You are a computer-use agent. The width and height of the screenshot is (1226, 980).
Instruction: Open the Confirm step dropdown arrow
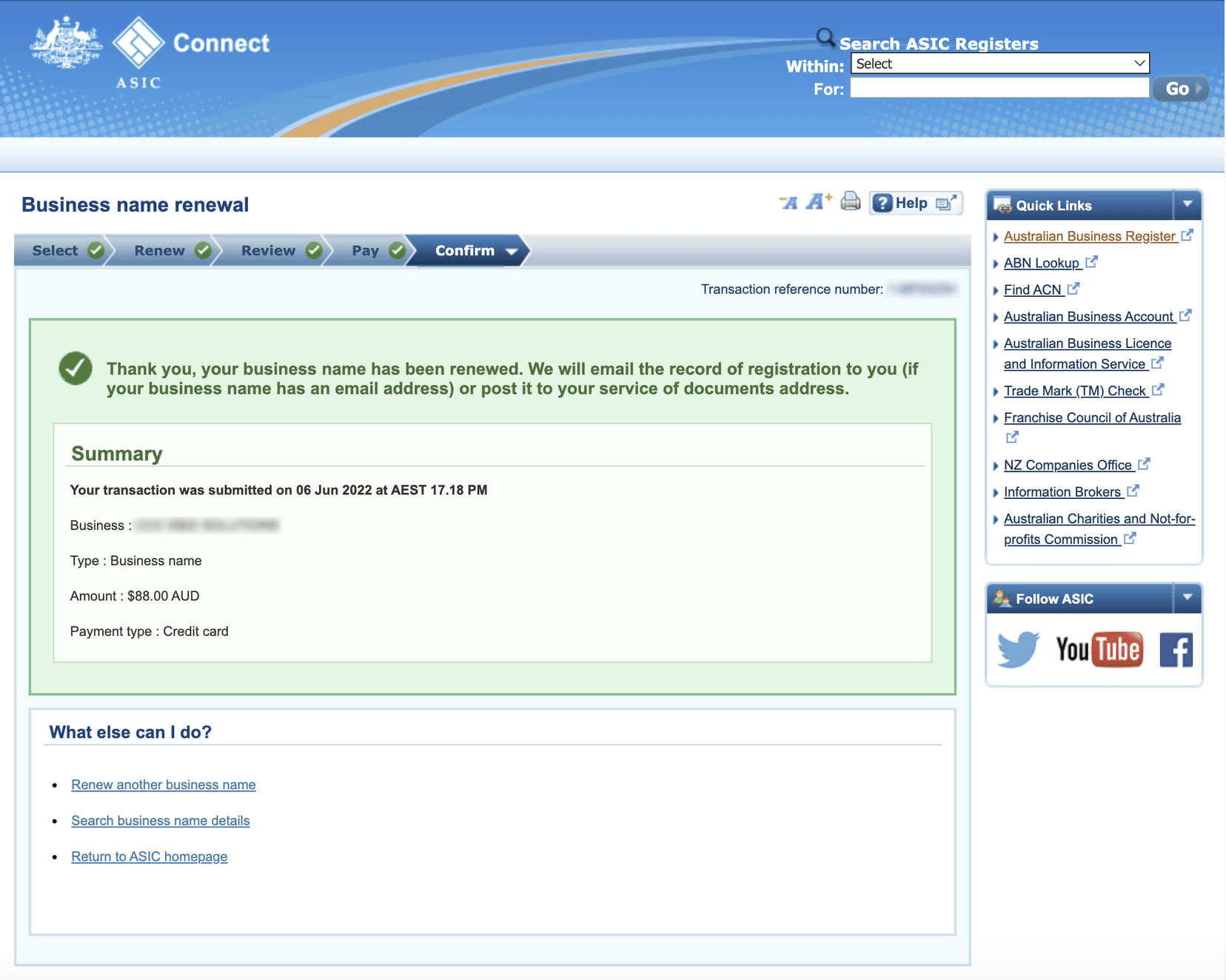pyautogui.click(x=512, y=252)
